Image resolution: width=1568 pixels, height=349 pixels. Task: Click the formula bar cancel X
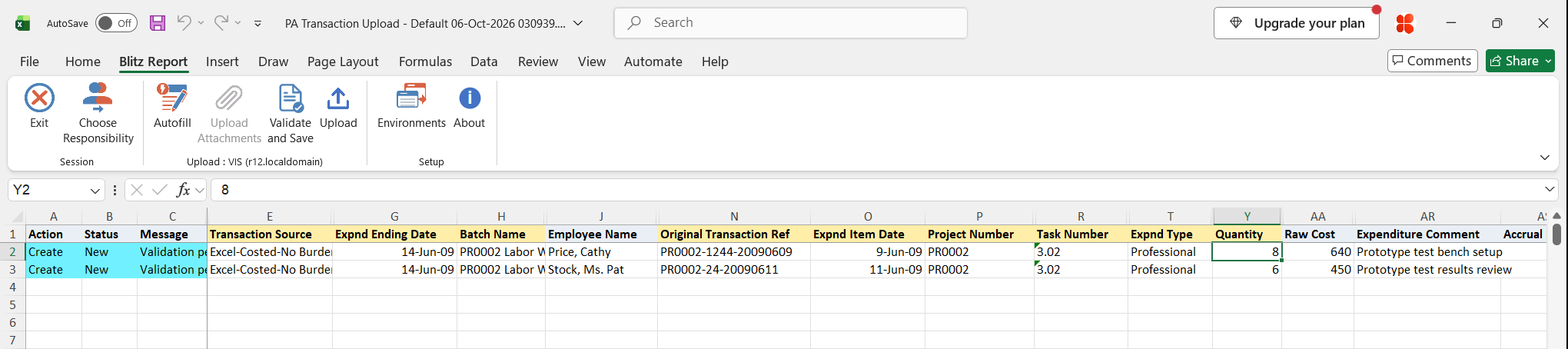point(137,190)
